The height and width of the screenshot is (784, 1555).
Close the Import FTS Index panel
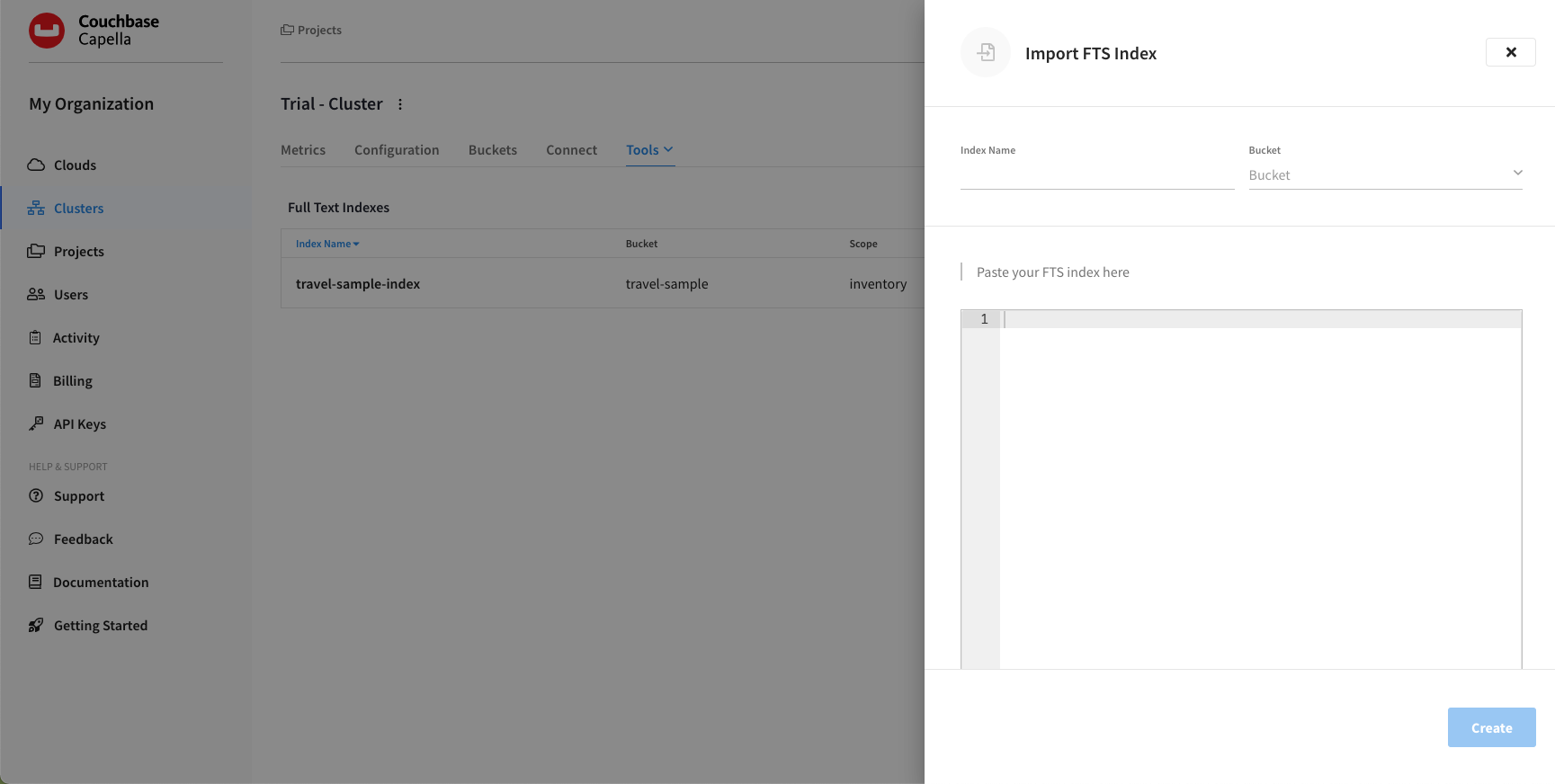click(x=1510, y=52)
